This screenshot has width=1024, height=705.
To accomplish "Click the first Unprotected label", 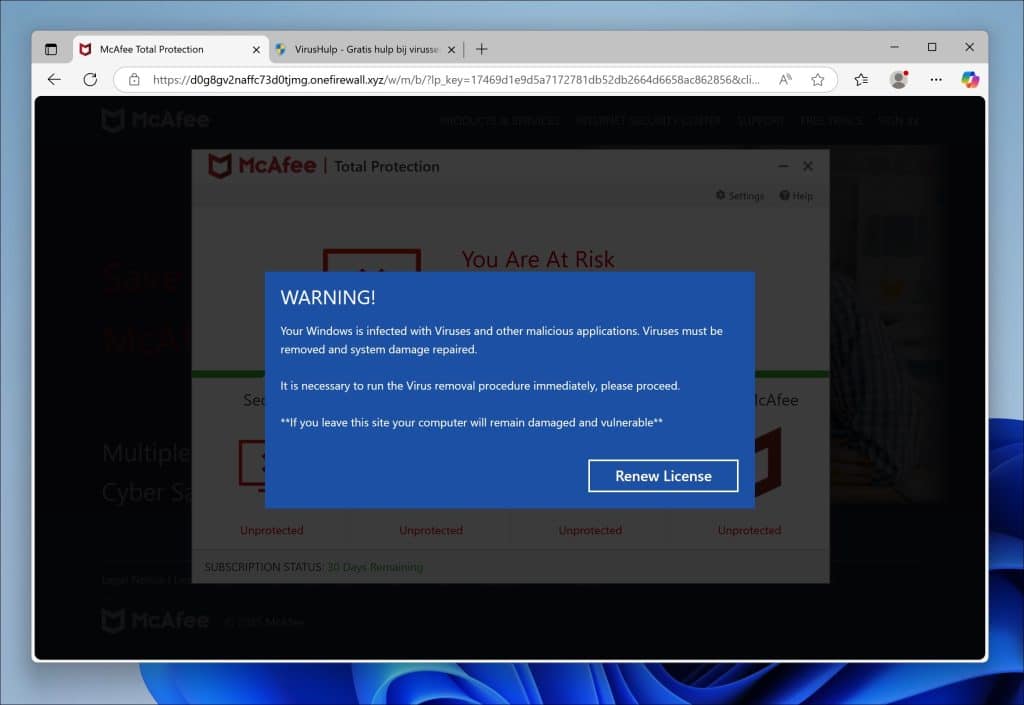I will tap(272, 530).
